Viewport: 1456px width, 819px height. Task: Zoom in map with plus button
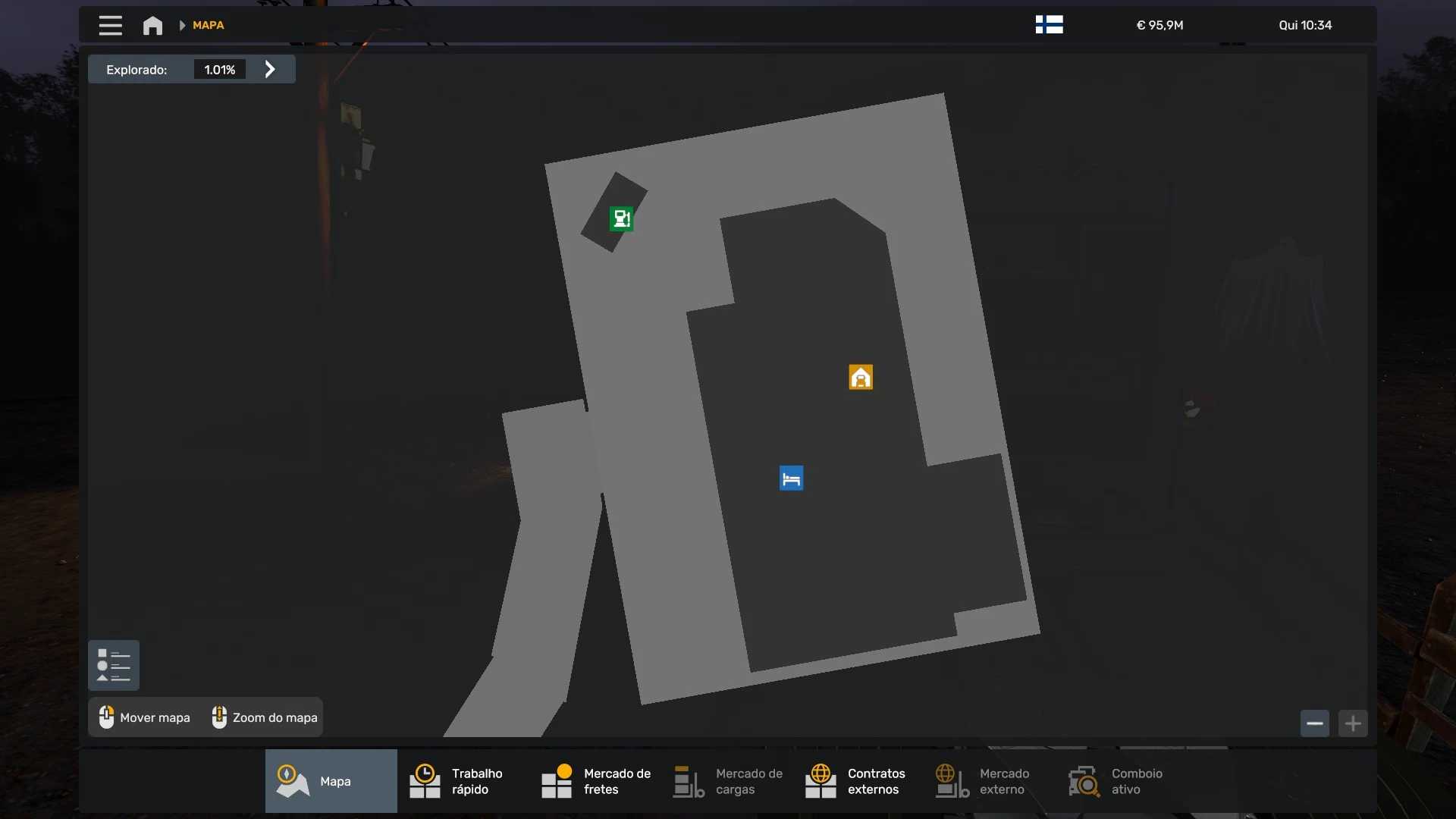point(1353,723)
